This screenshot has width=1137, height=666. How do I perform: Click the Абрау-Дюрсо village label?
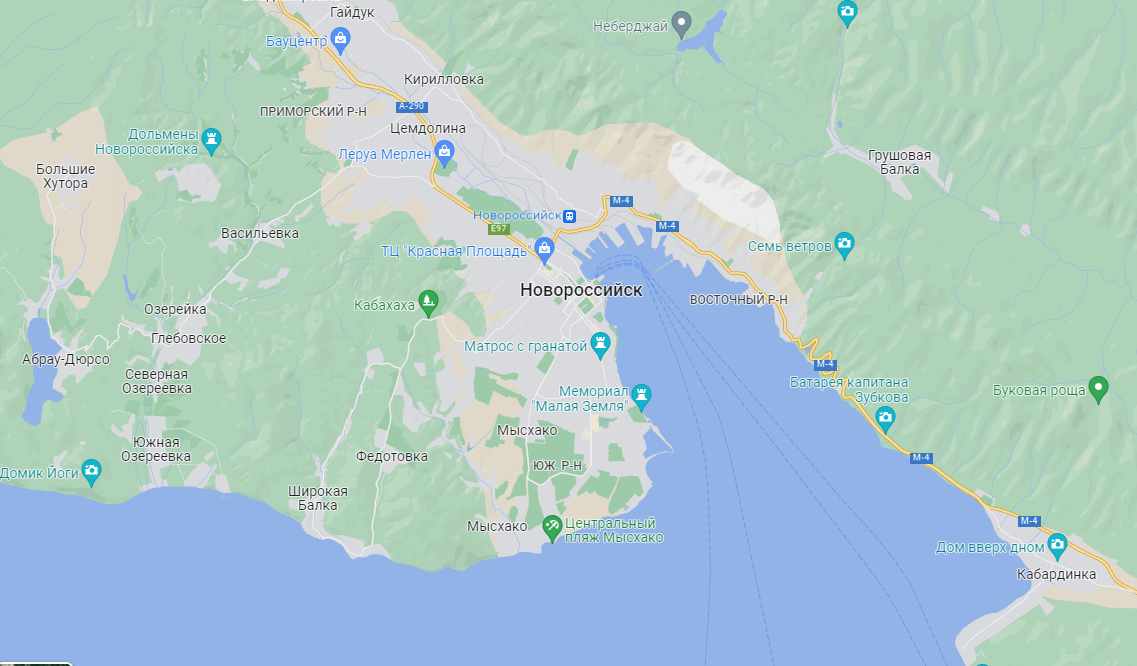pos(66,359)
